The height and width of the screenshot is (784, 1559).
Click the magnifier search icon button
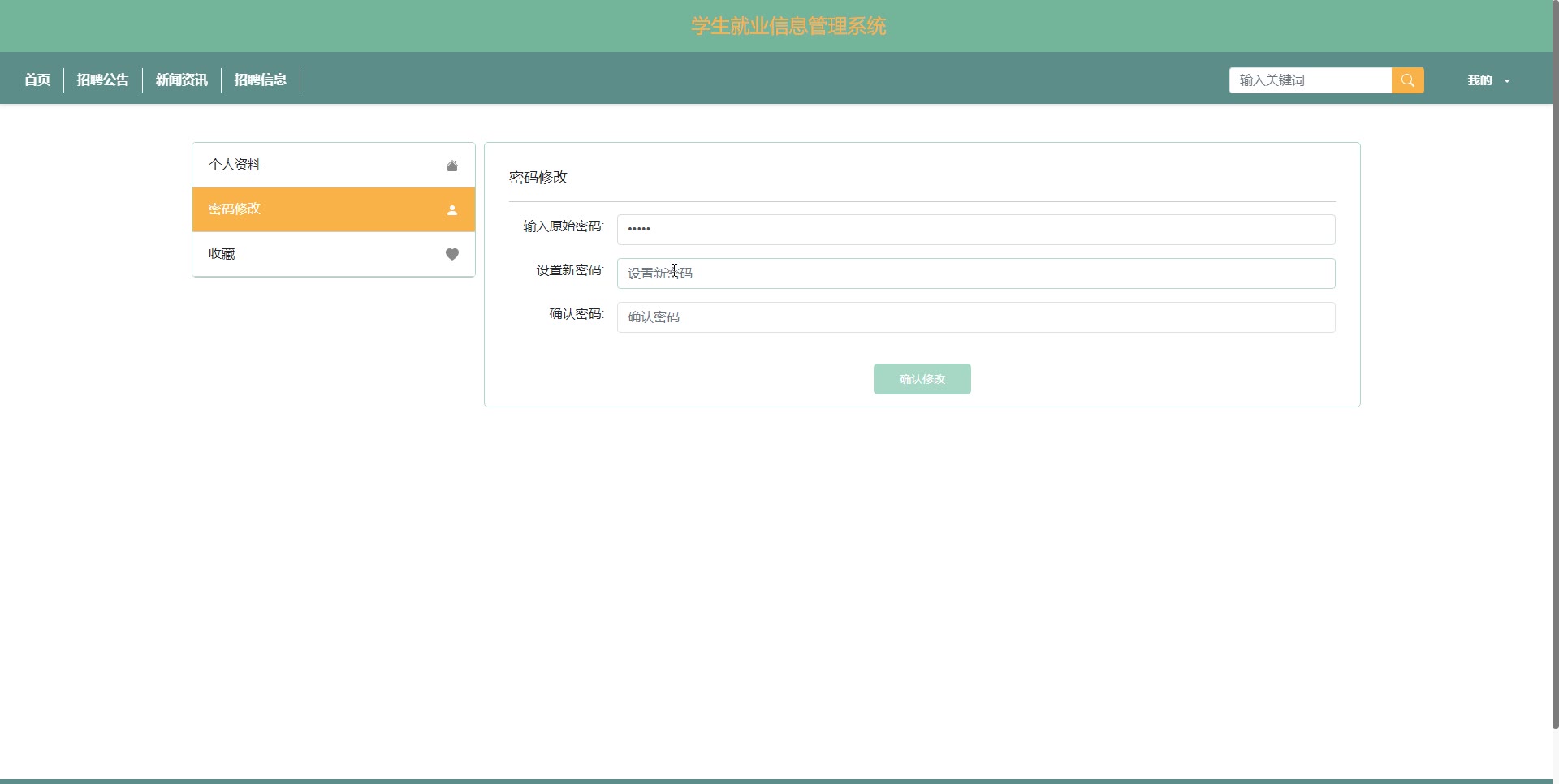tap(1407, 80)
